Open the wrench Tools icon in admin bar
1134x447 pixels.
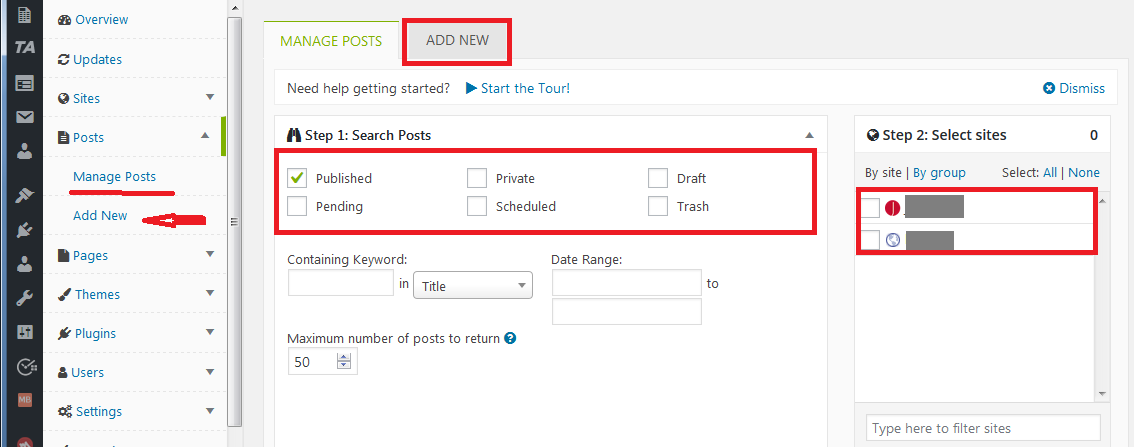coord(25,298)
